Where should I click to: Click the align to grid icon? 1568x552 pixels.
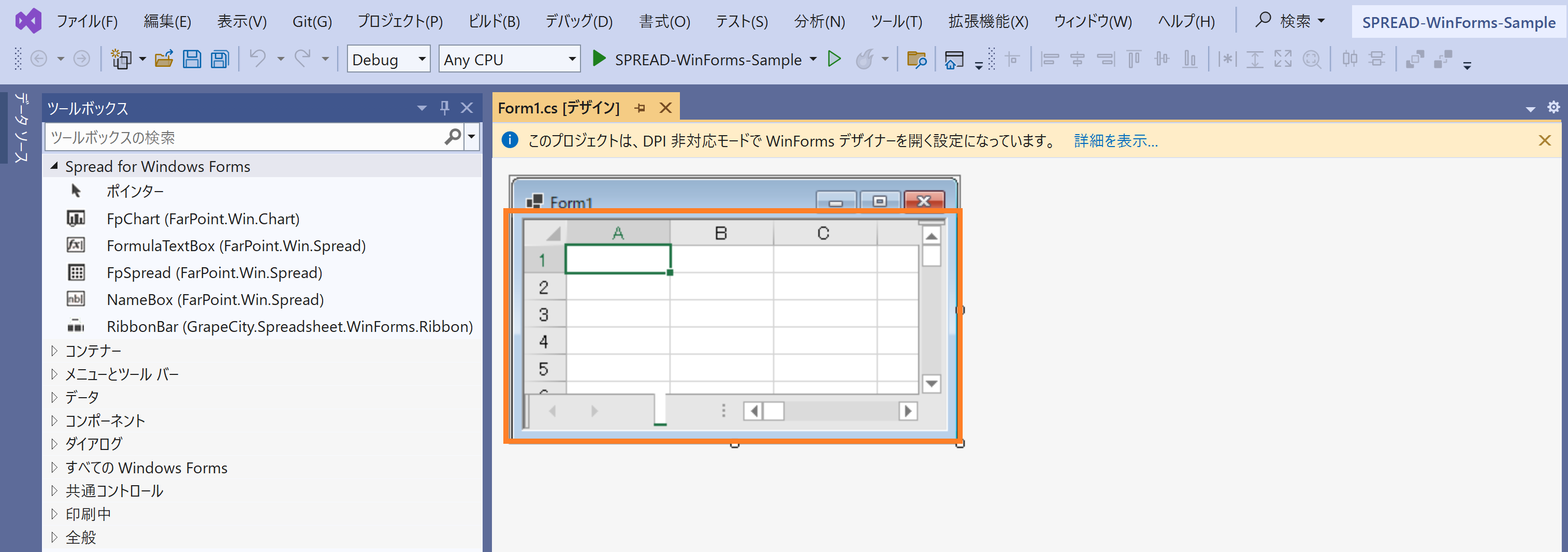[1012, 59]
